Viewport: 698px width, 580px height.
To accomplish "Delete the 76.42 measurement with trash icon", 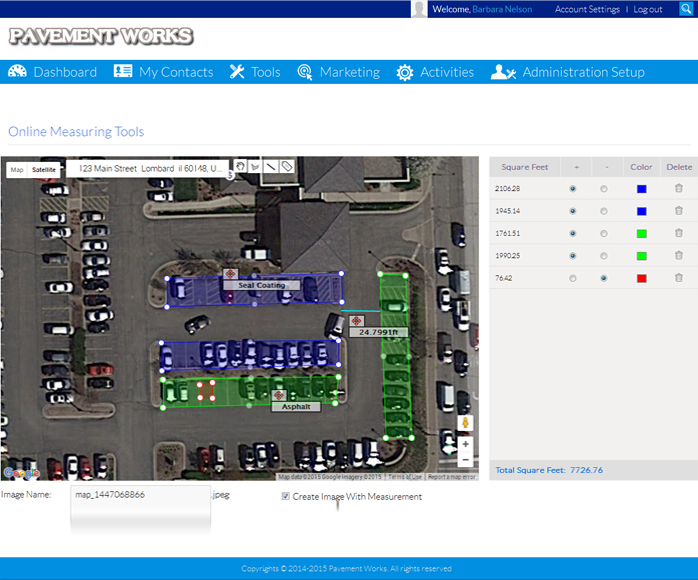I will (x=678, y=278).
